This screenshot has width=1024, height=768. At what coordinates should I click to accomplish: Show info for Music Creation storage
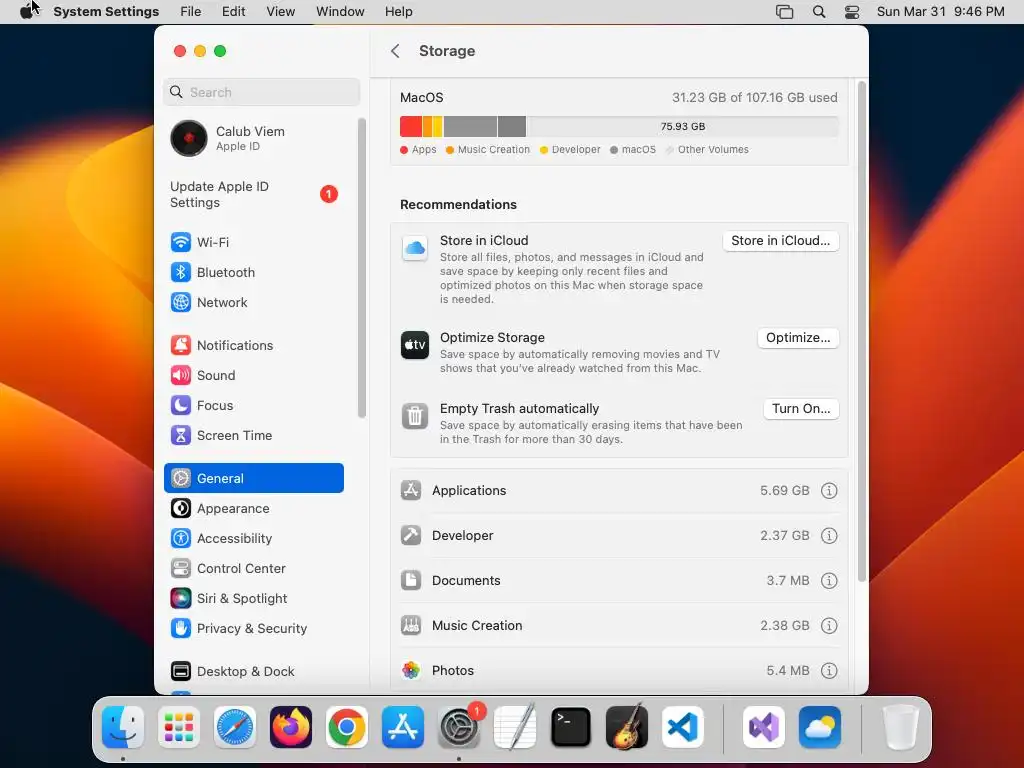pos(829,626)
